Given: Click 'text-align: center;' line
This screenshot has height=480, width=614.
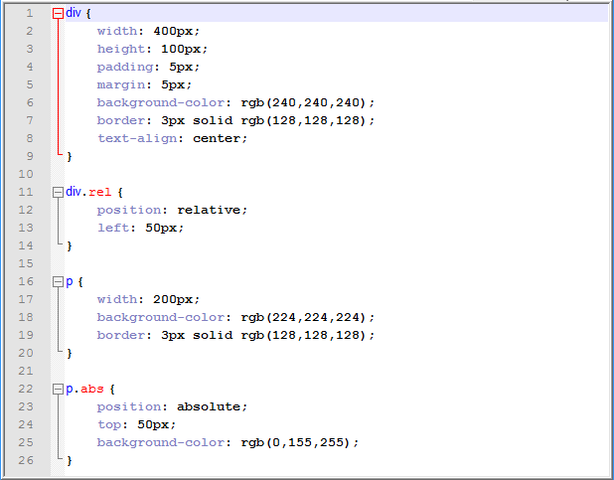Looking at the screenshot, I should (172, 139).
